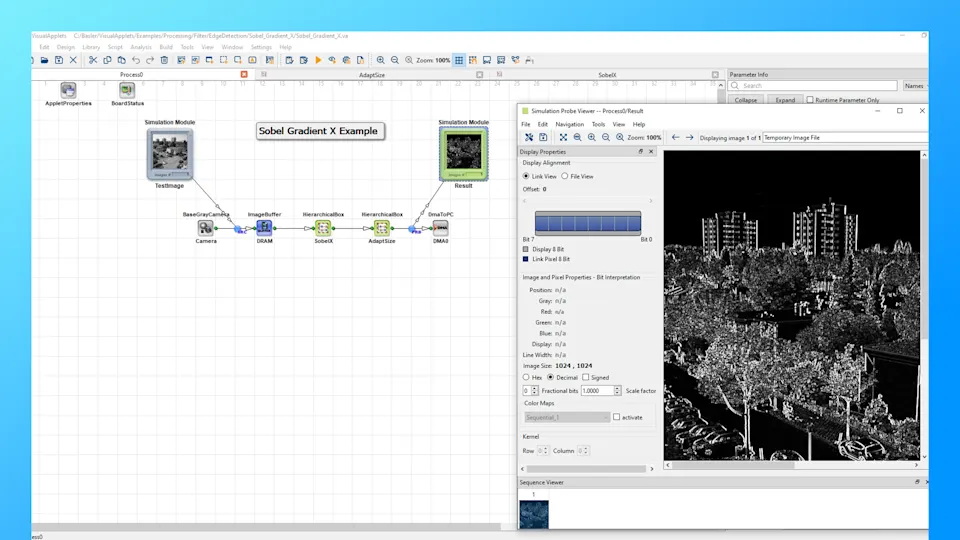The image size is (960, 540).
Task: Open the Names dropdown in Parameter Info
Action: coord(915,86)
